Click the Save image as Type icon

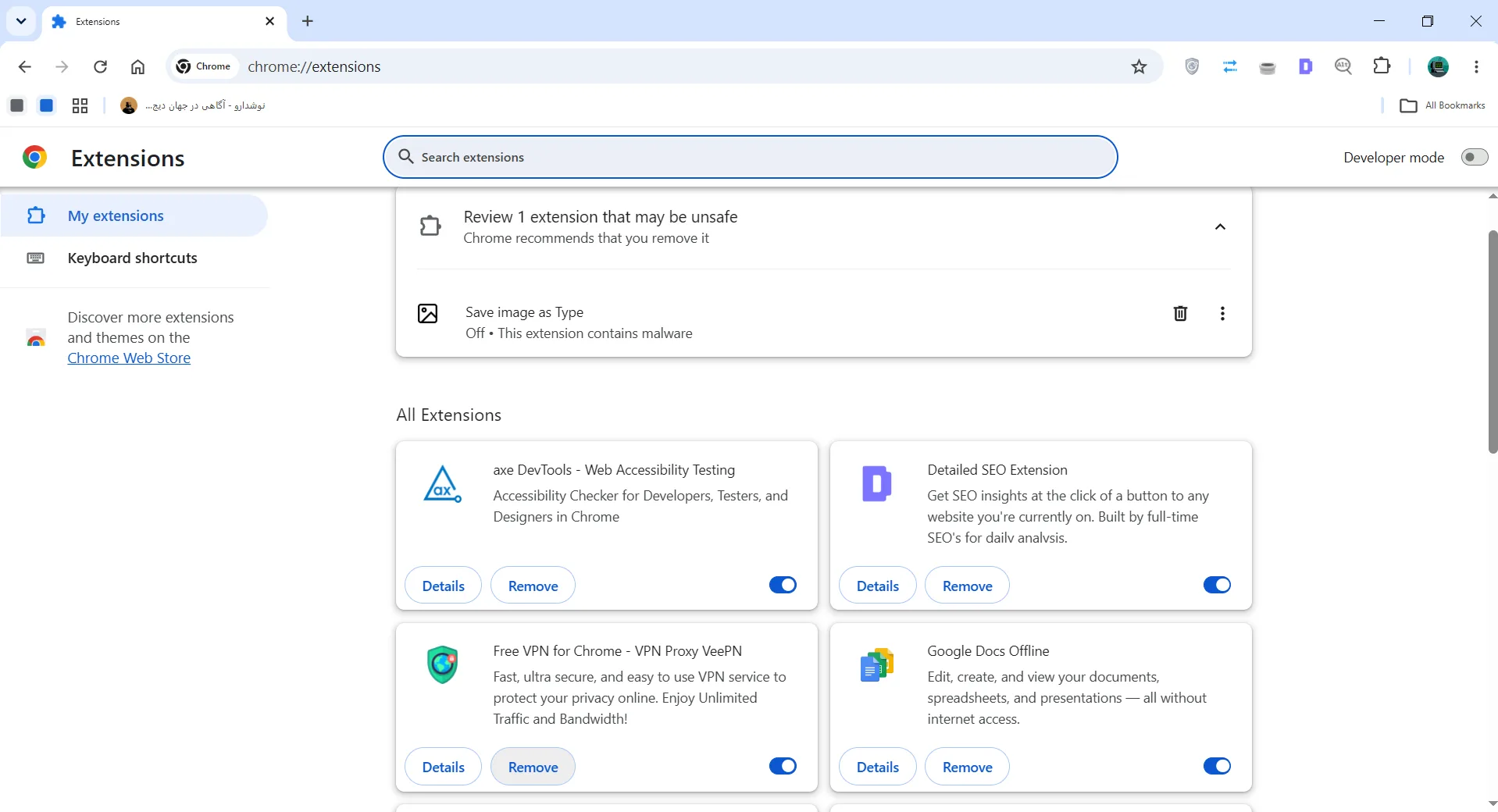[x=428, y=313]
